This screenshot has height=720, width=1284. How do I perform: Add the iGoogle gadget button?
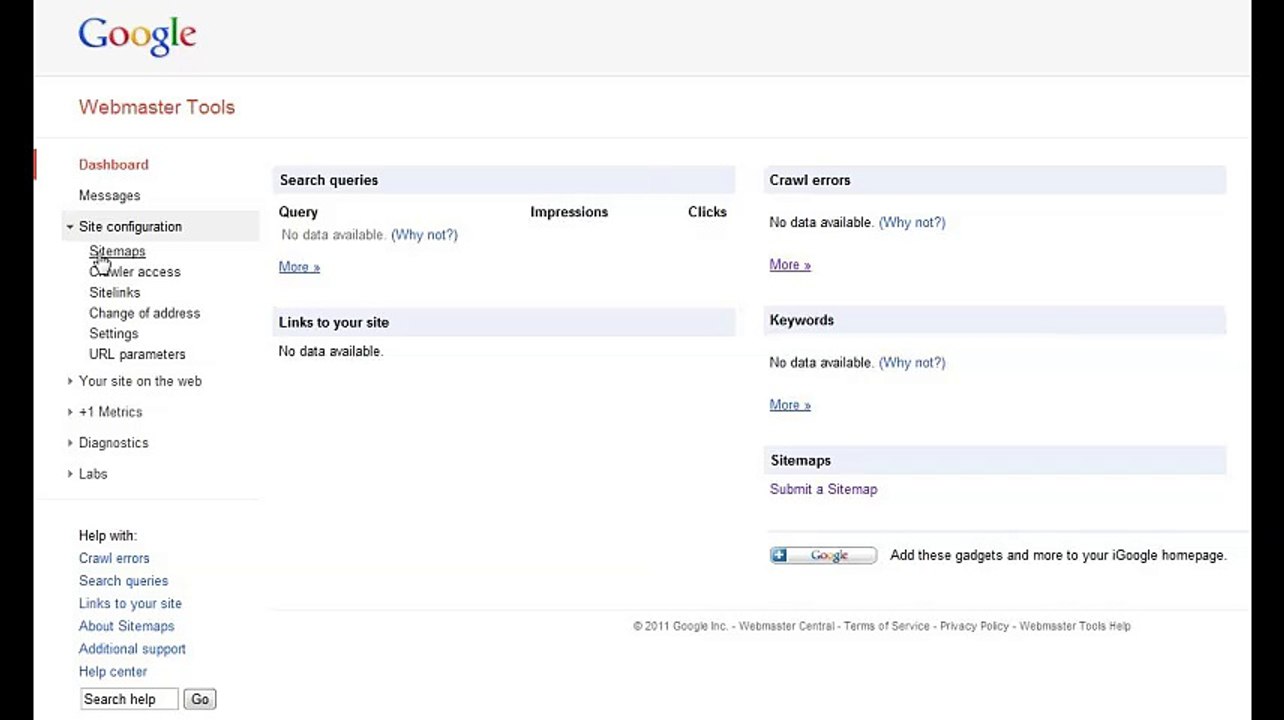click(823, 555)
